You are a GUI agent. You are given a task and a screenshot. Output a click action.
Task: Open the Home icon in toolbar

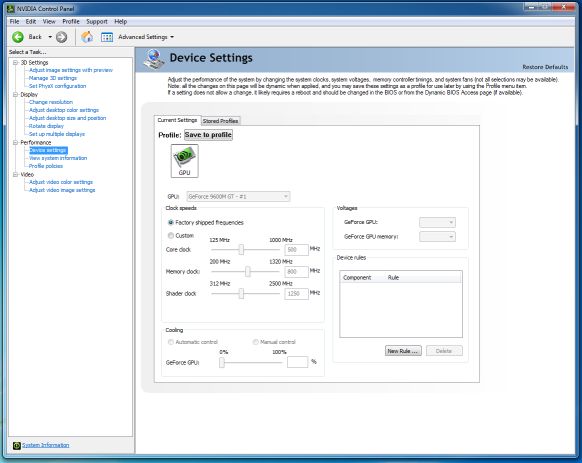(87, 37)
